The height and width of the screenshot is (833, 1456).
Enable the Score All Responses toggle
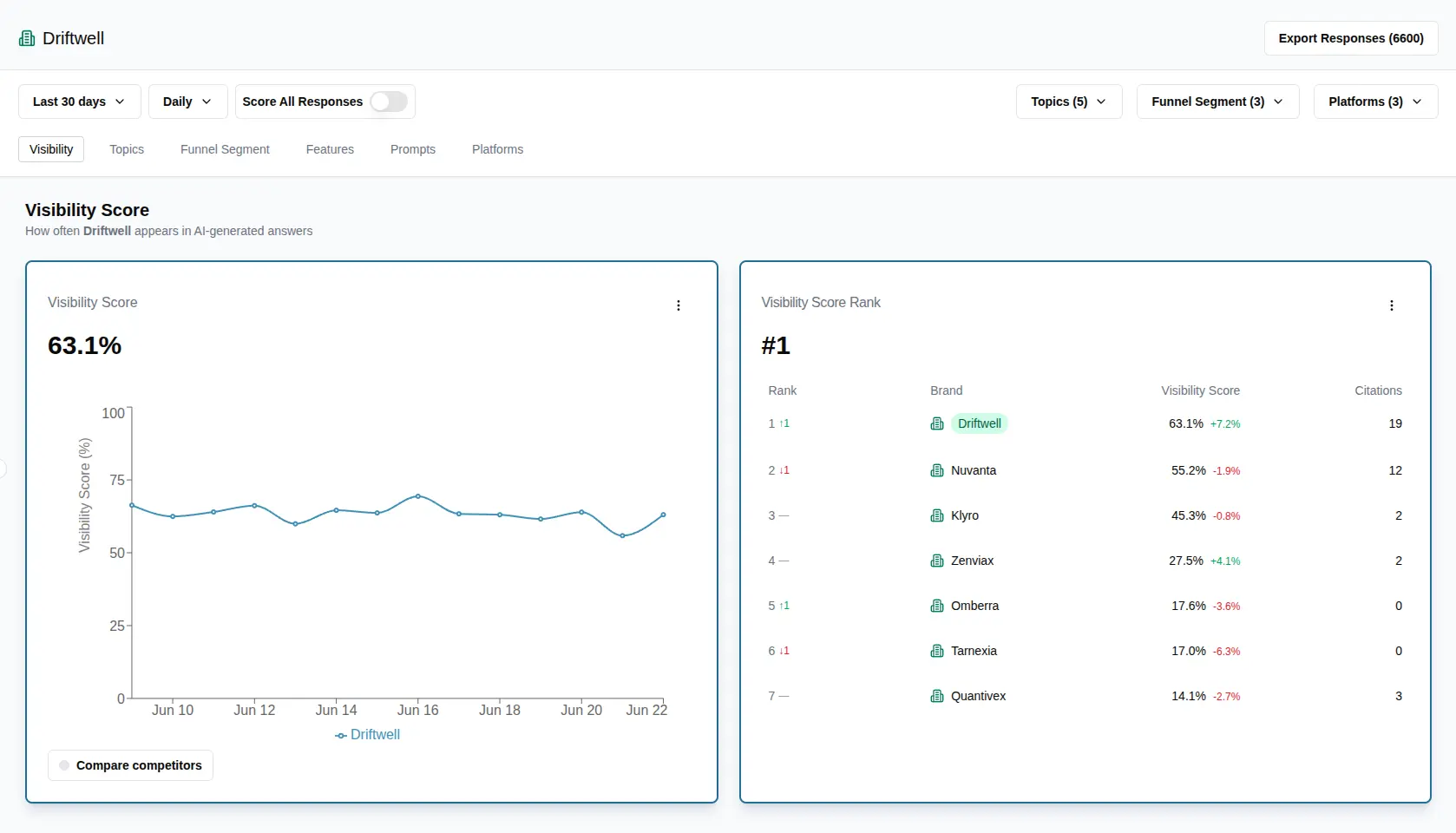tap(388, 102)
